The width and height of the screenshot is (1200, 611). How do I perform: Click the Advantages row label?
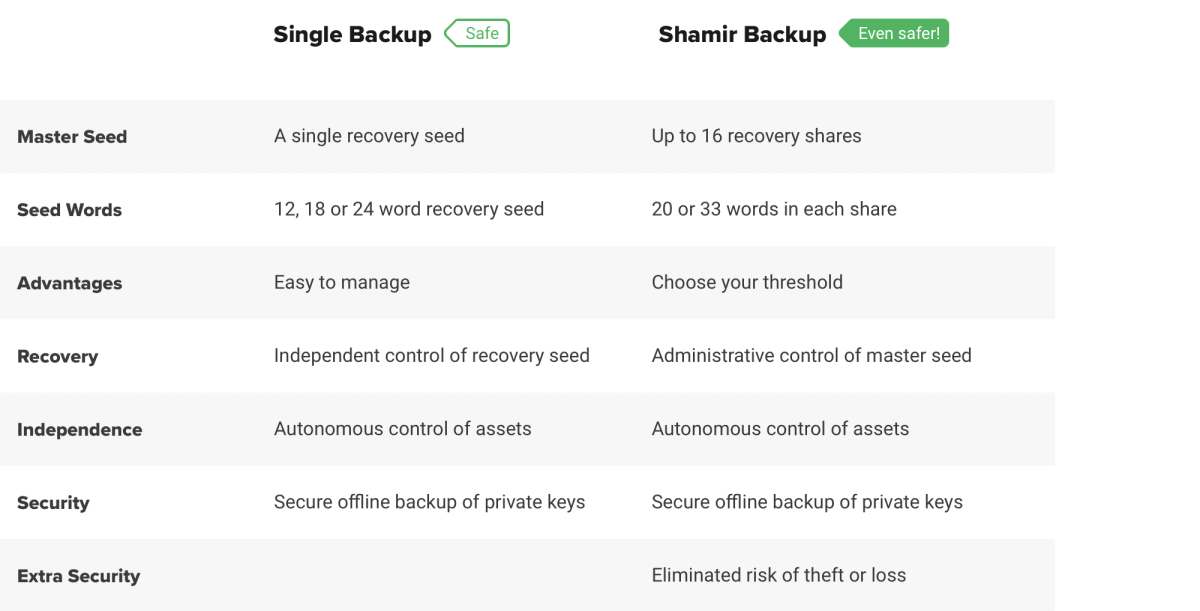69,283
